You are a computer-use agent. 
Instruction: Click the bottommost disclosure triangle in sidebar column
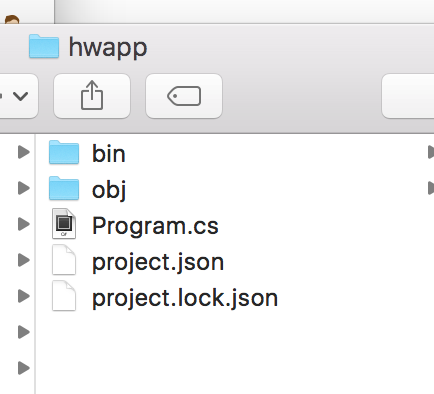[x=23, y=368]
